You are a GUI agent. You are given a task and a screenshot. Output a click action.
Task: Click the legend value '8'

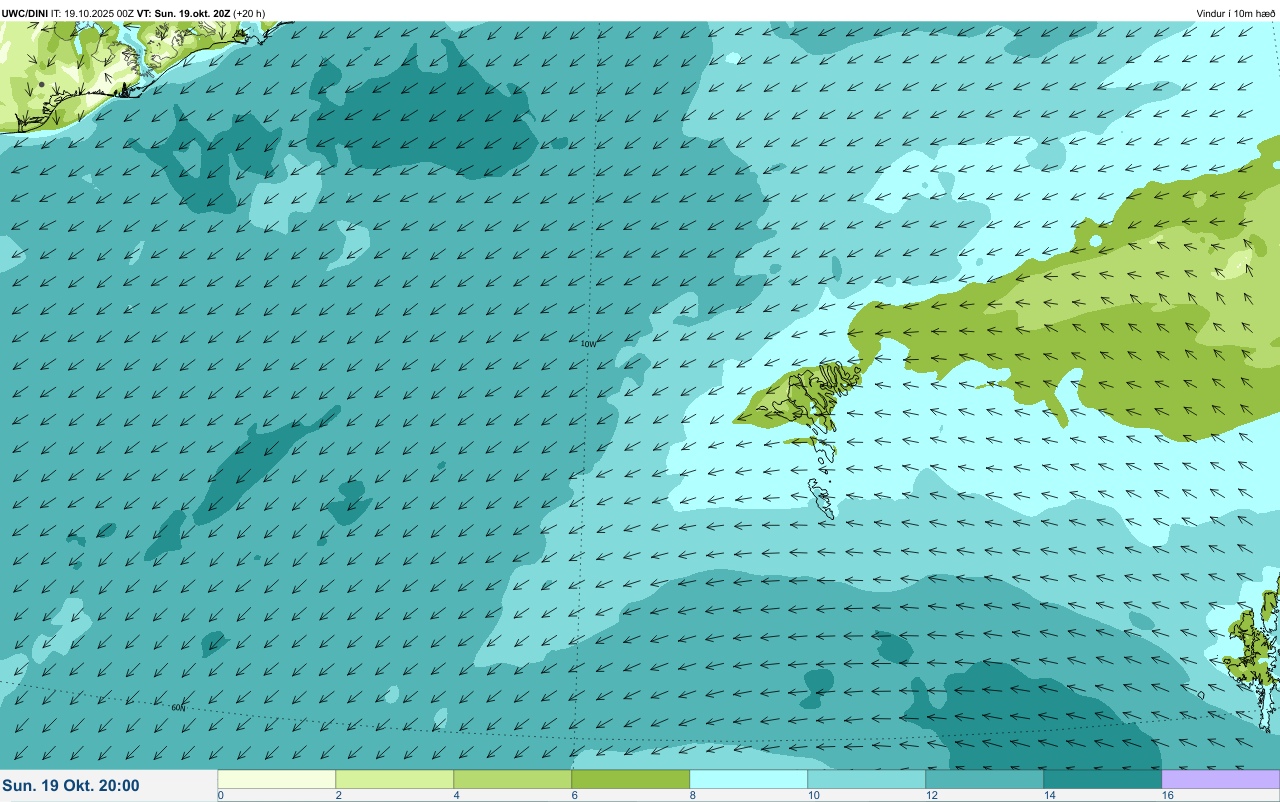coord(692,795)
